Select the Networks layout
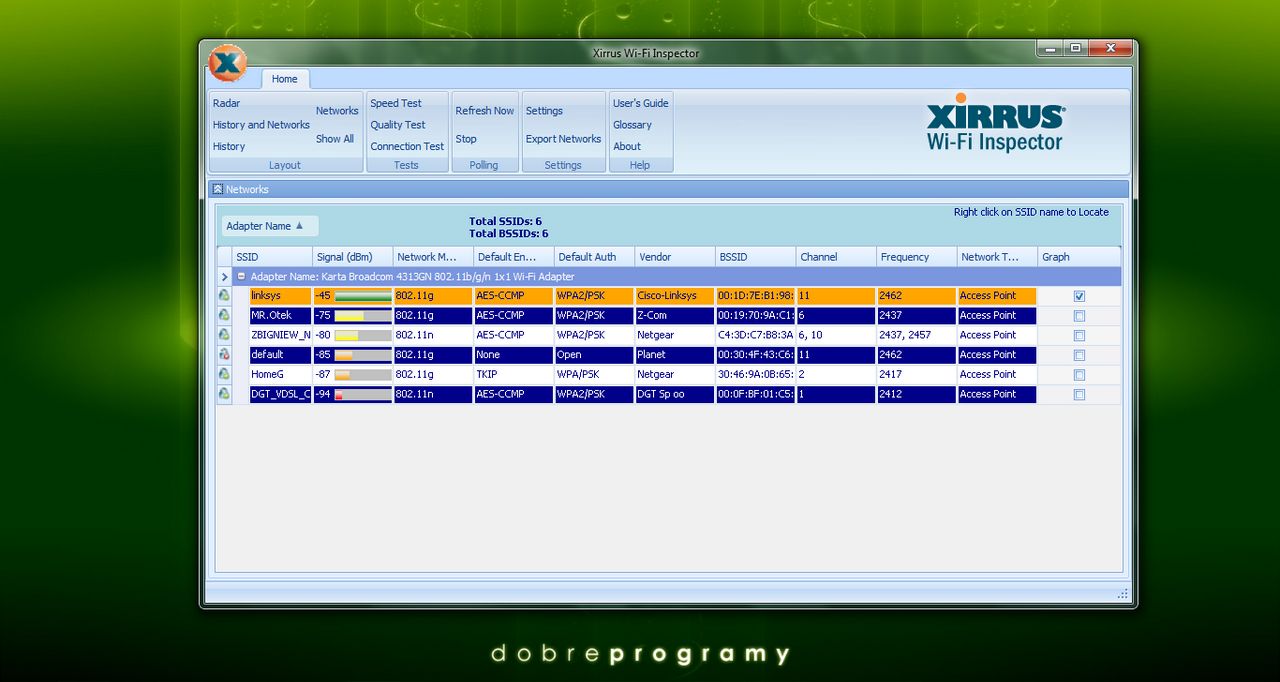The image size is (1280, 682). [337, 111]
